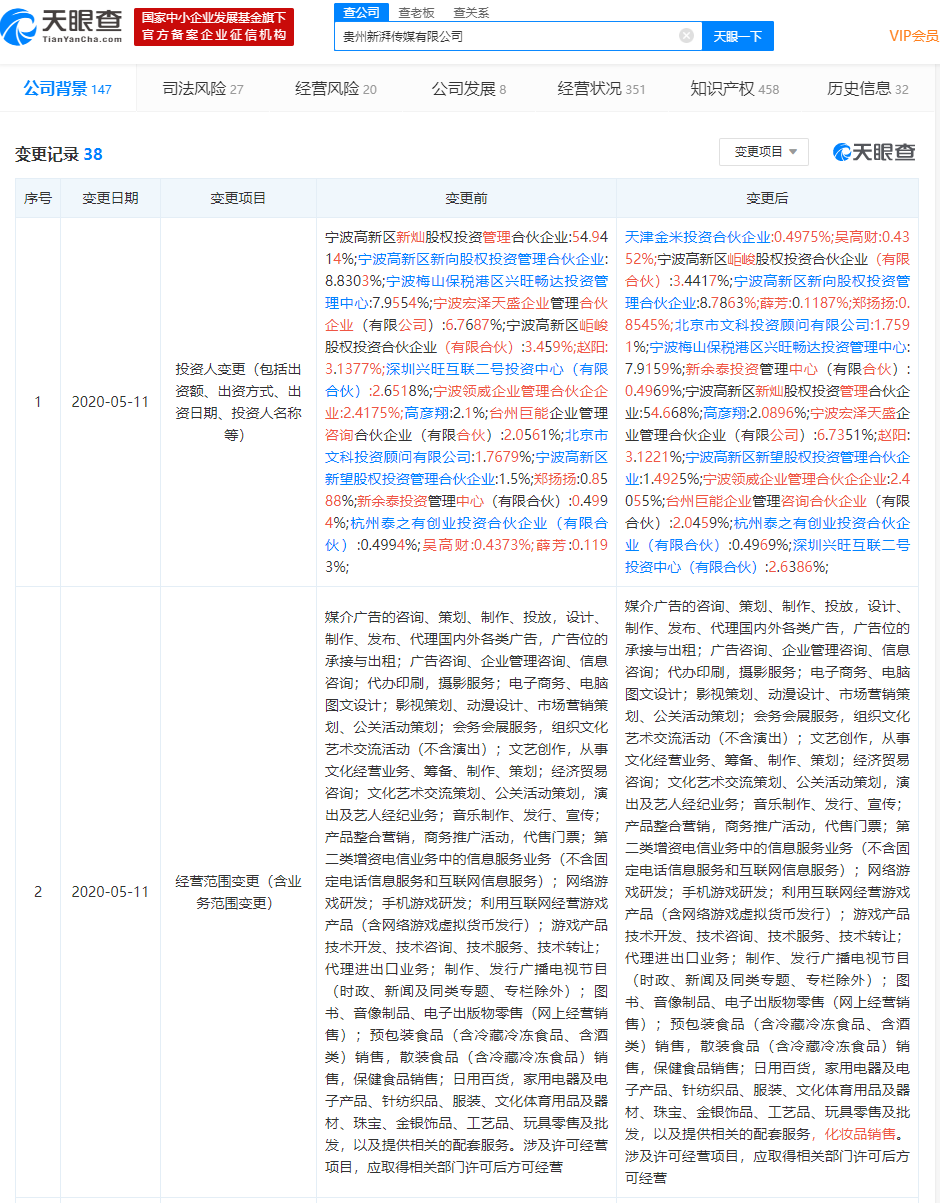Select the 查公司 search tab

361,12
